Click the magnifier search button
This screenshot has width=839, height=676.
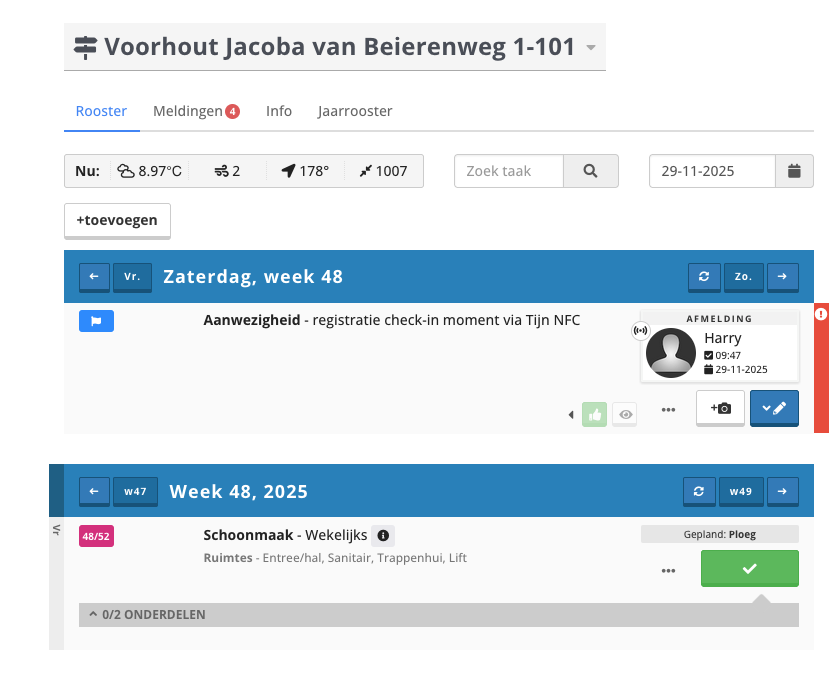click(591, 171)
